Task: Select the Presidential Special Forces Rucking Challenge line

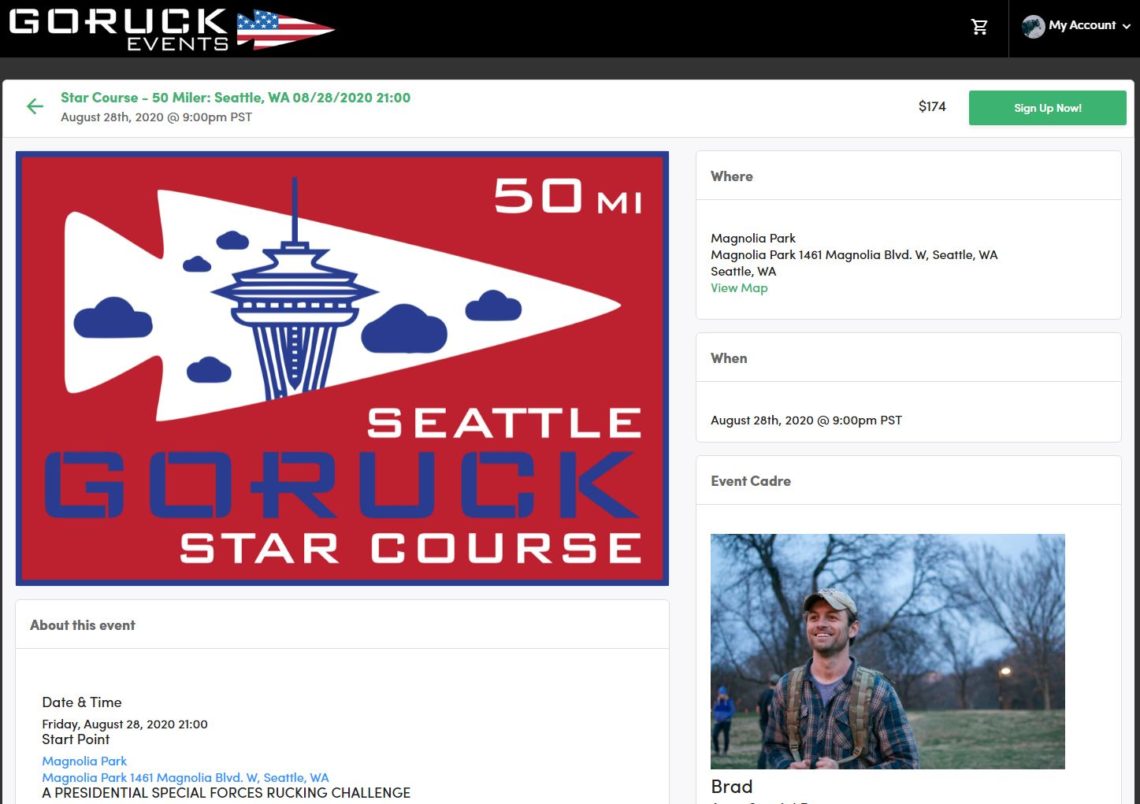Action: coord(226,792)
